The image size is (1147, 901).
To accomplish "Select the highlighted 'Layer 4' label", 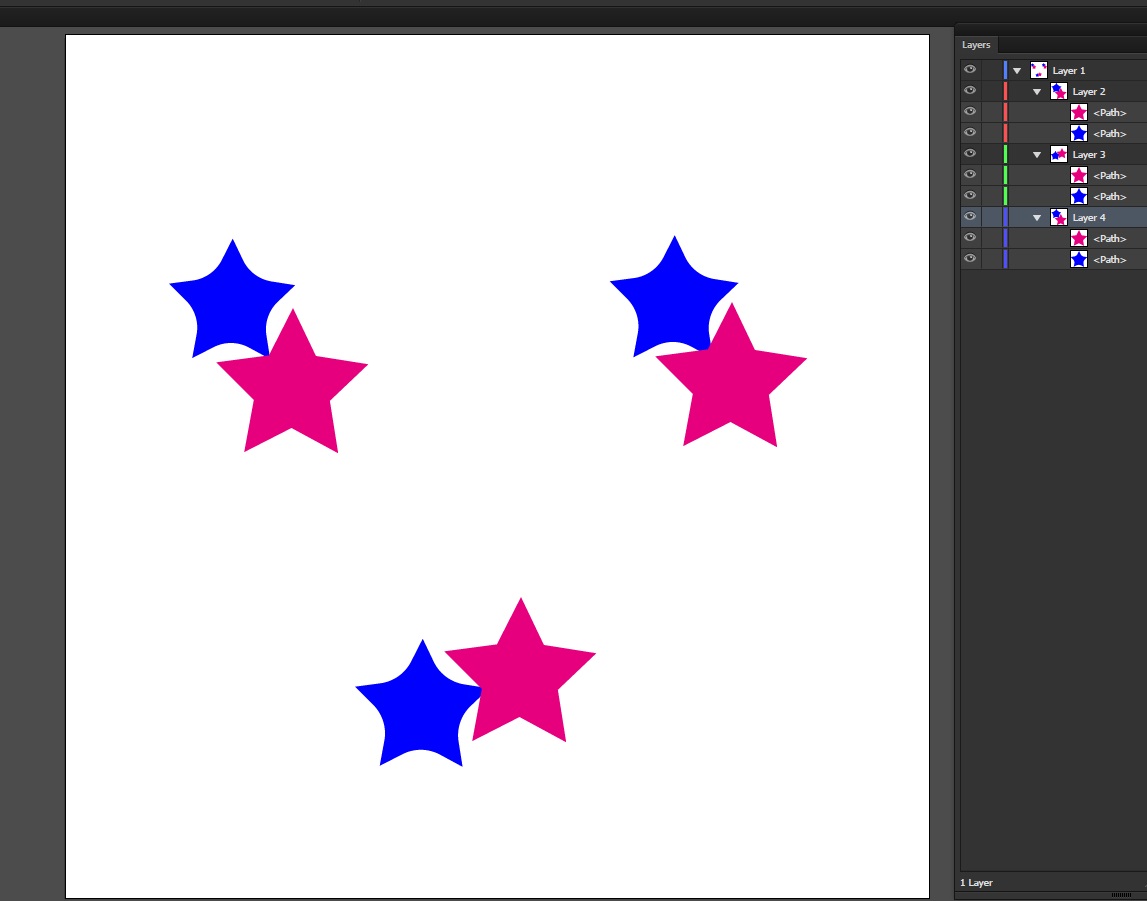I will point(1089,217).
